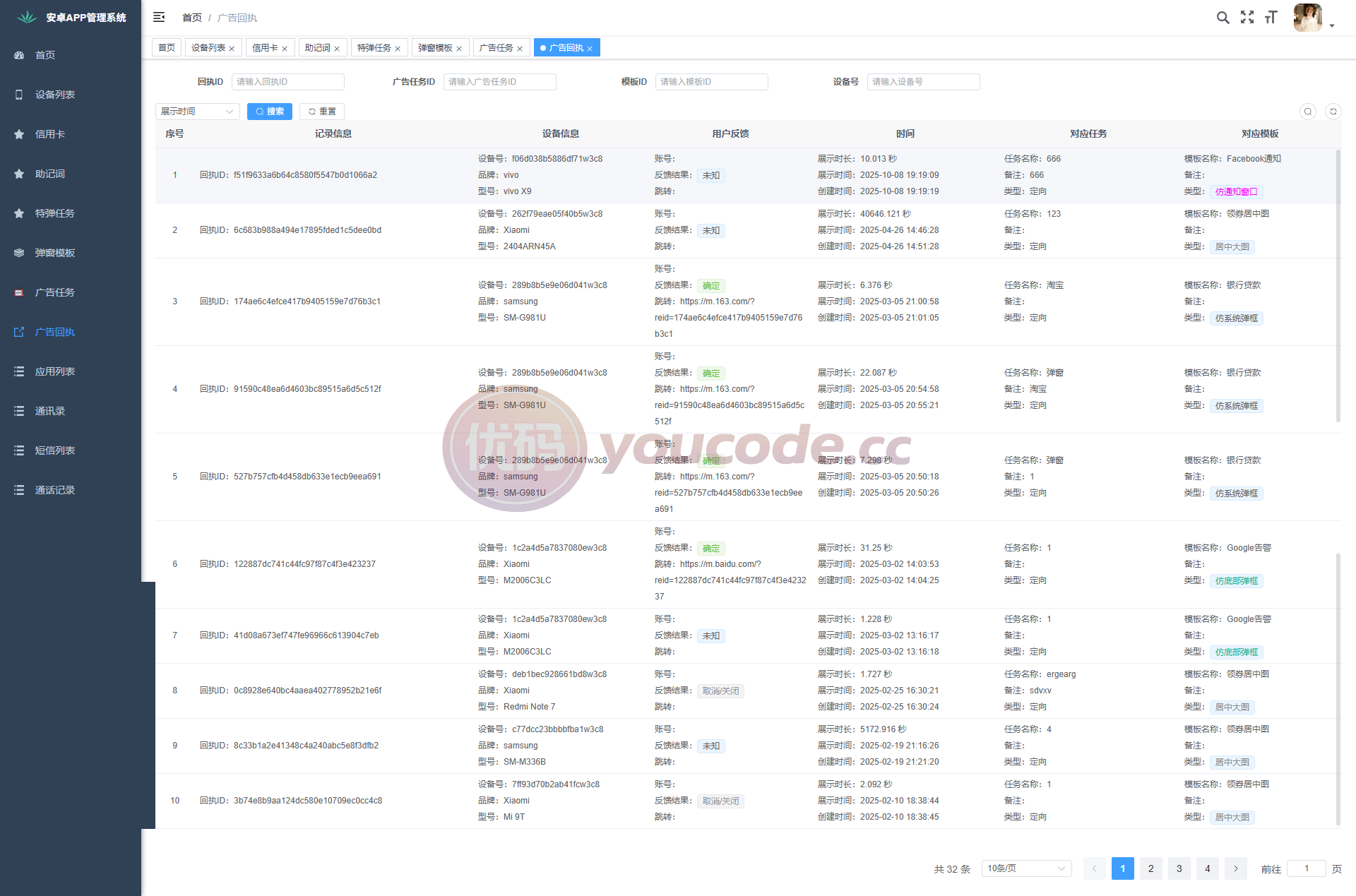The image size is (1356, 896).
Task: Click the list icon beside 应用列表
Action: pos(19,371)
